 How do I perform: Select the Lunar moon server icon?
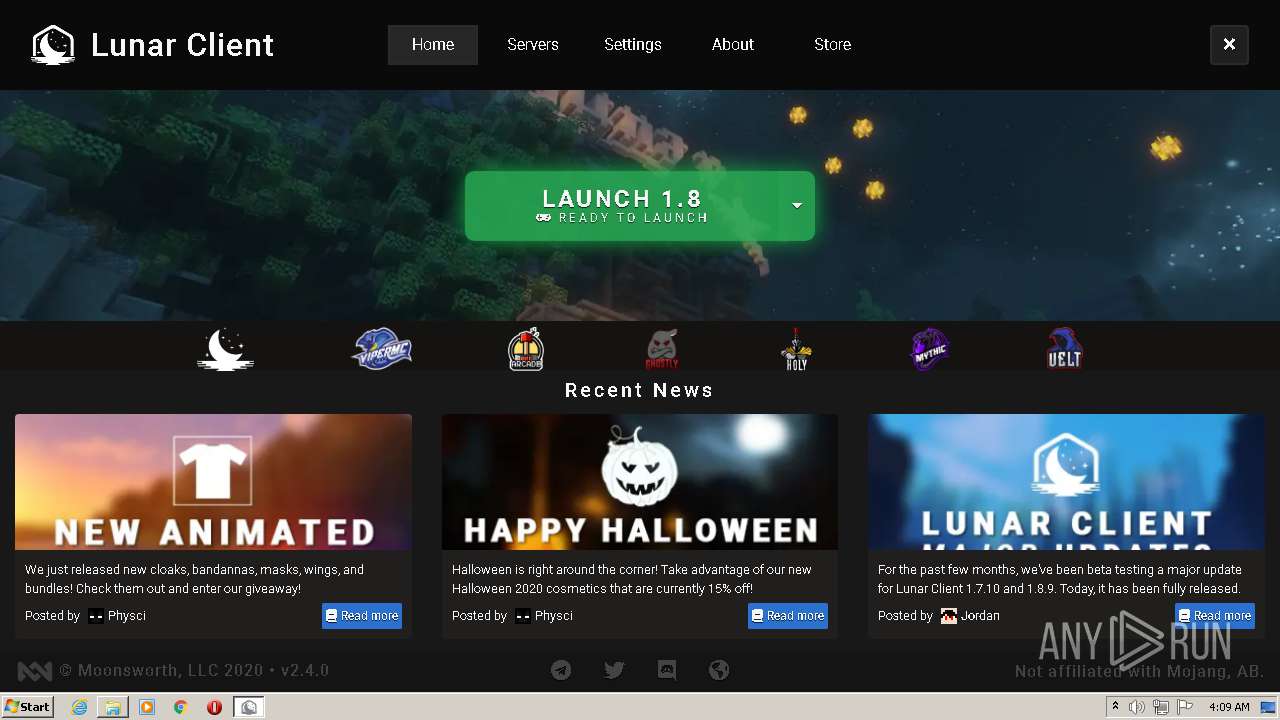point(225,350)
